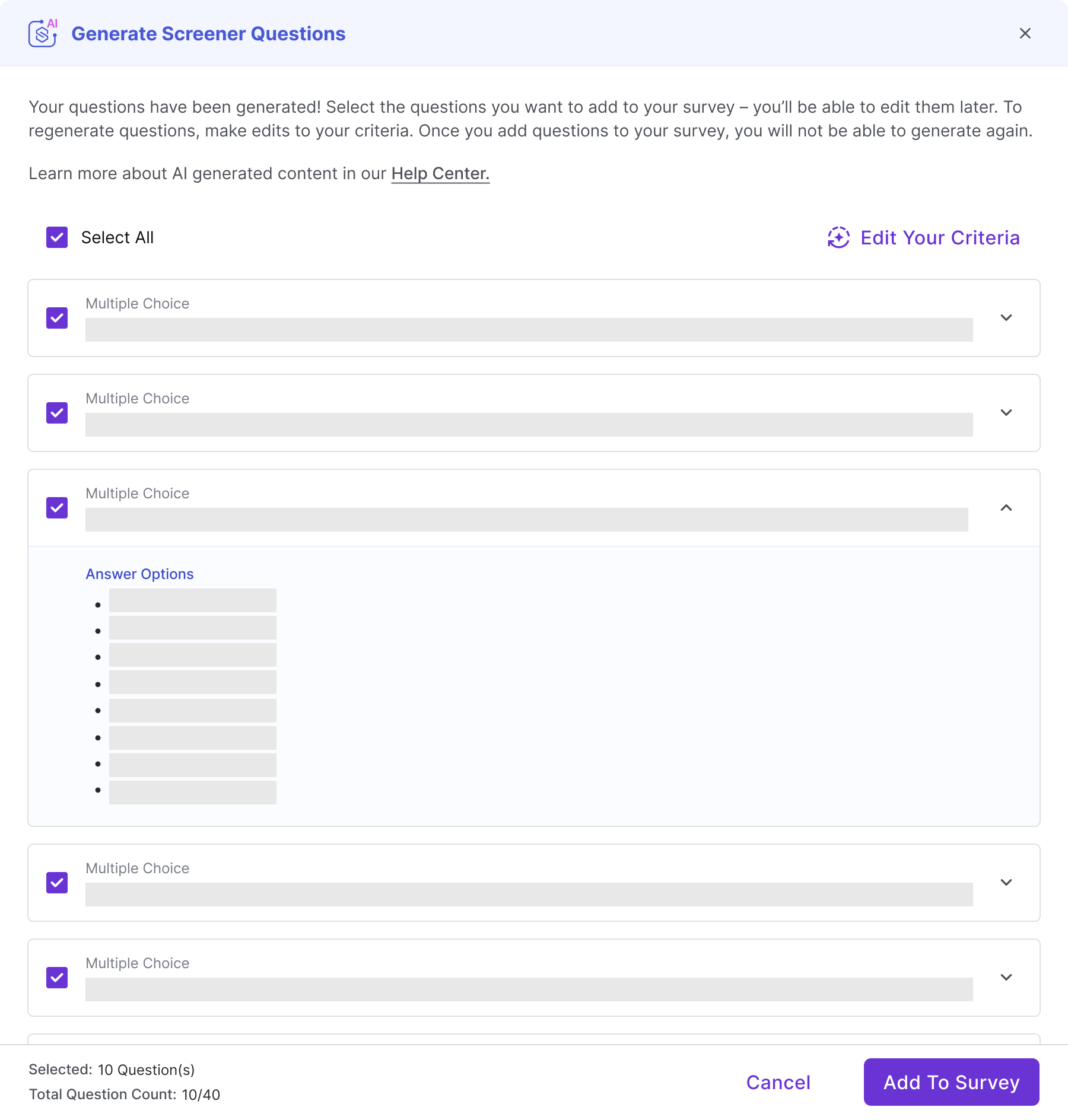Click the Select All label
This screenshot has height=1120, width=1068.
click(117, 237)
